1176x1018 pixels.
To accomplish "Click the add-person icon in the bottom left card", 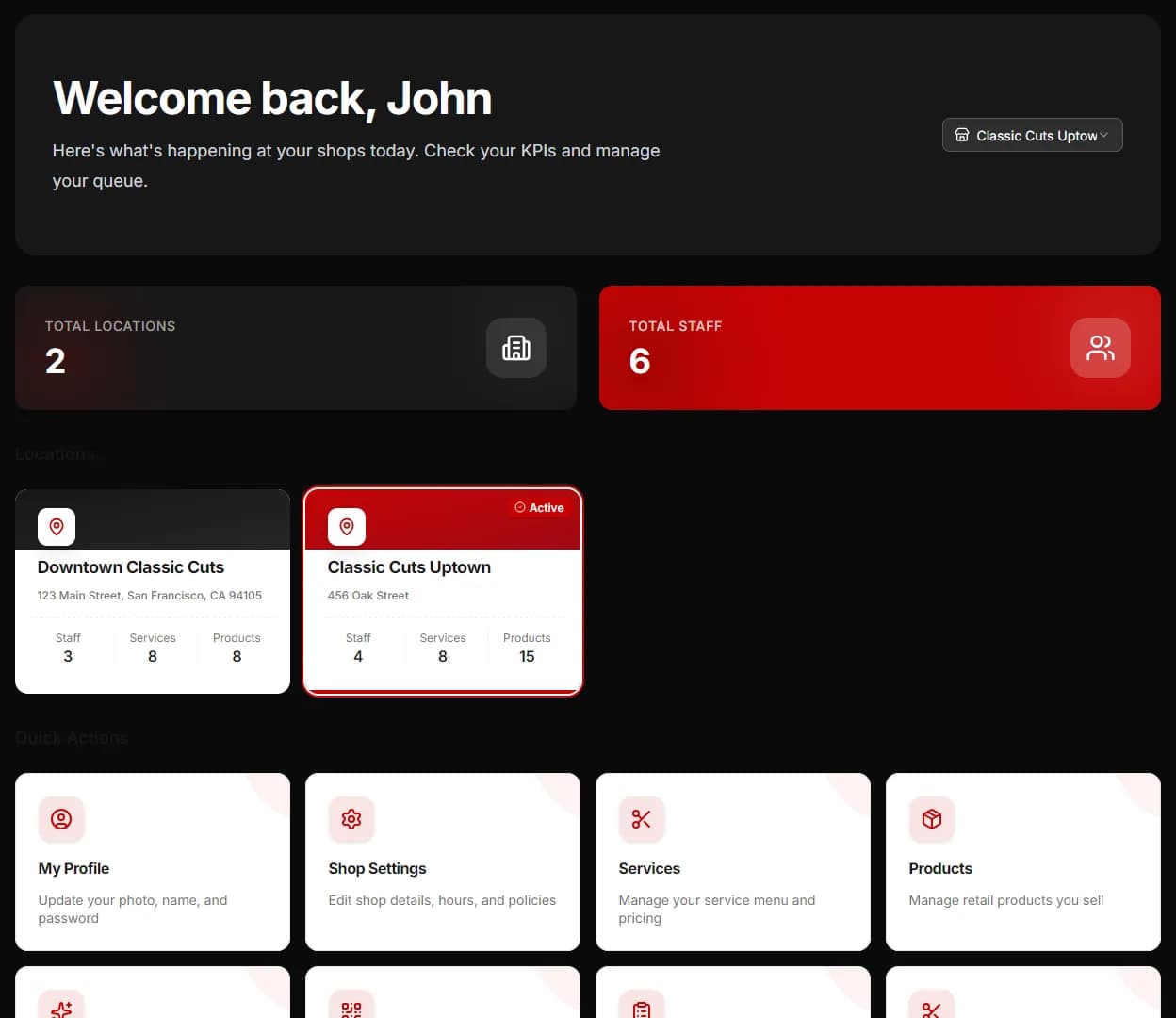I will point(61,1008).
